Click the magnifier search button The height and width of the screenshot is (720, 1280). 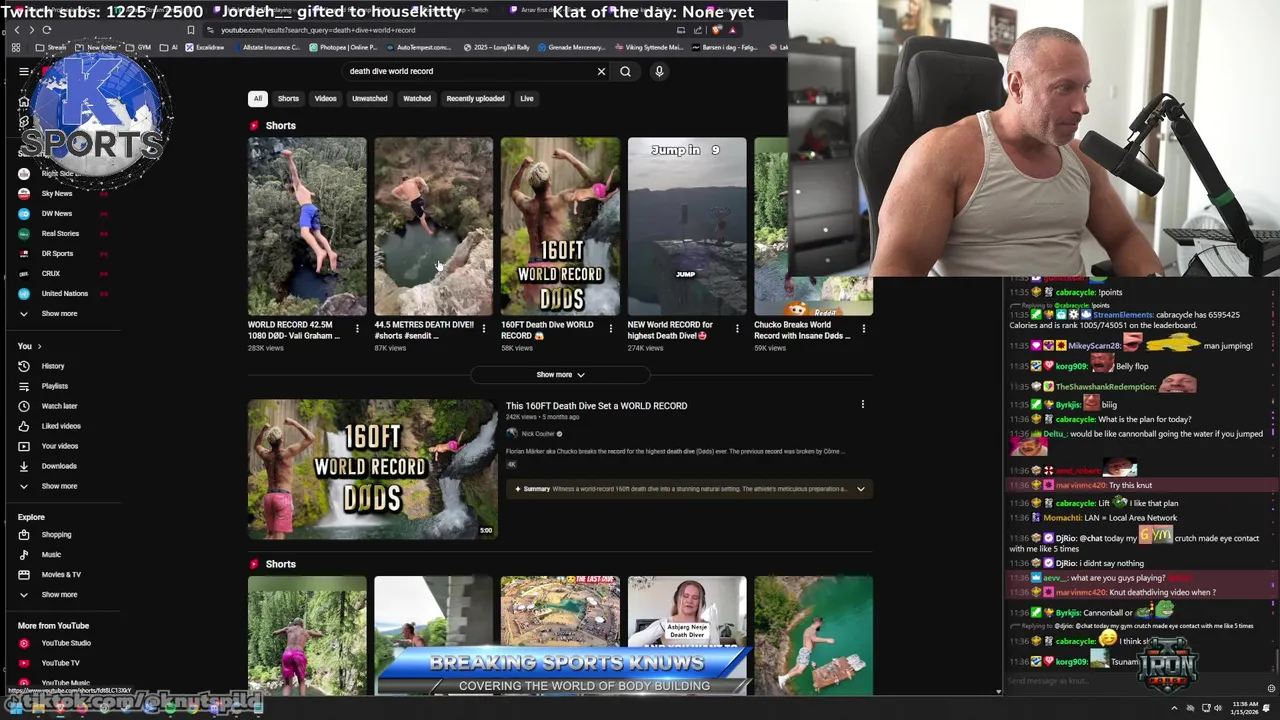625,71
